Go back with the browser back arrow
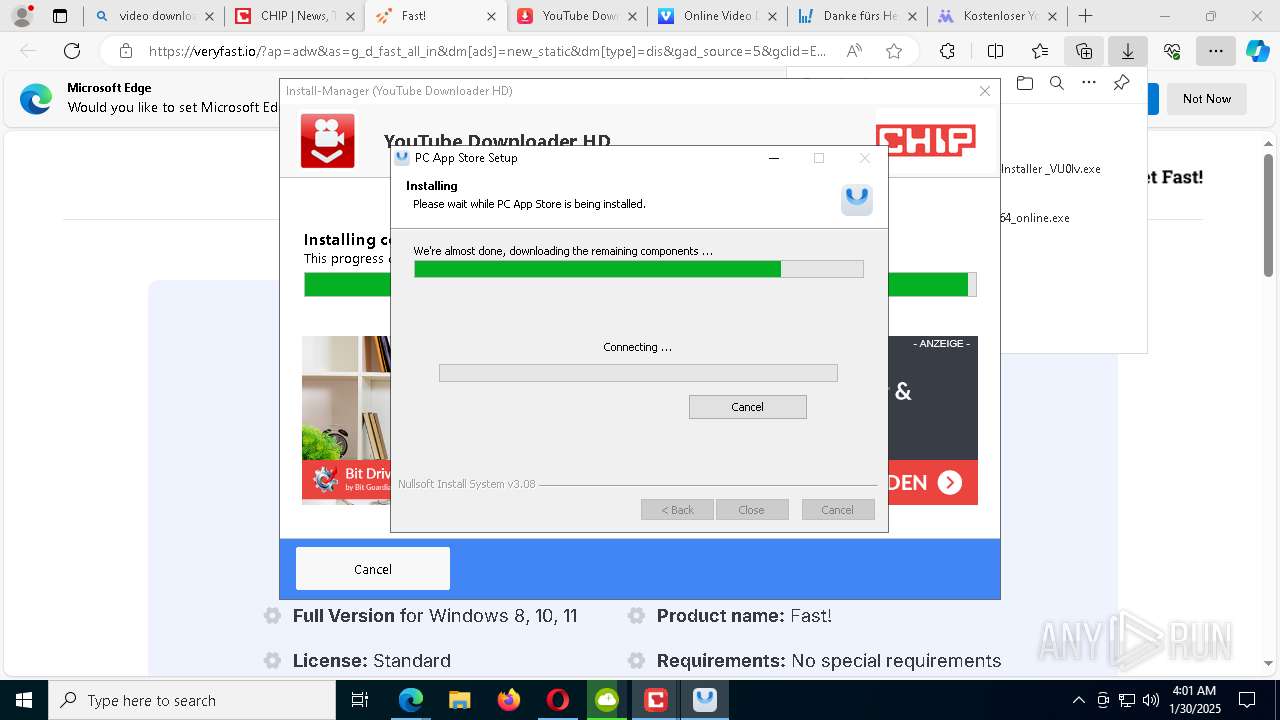1280x720 pixels. pos(28,51)
